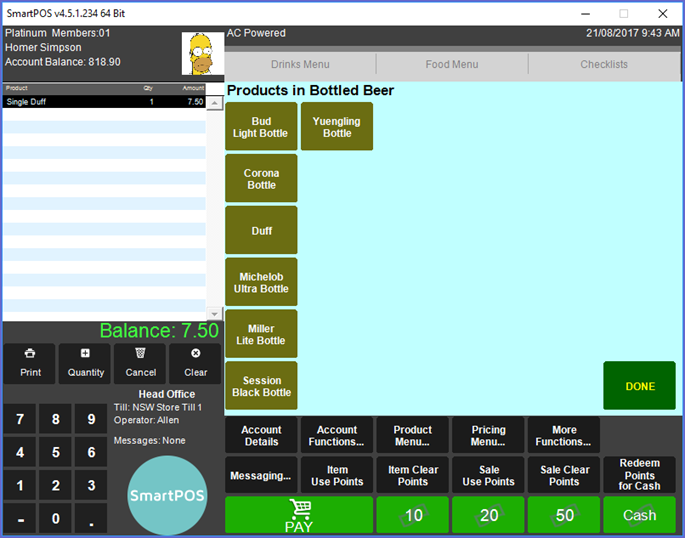Tender 20 dollar note button
The height and width of the screenshot is (538, 685).
pyautogui.click(x=488, y=515)
